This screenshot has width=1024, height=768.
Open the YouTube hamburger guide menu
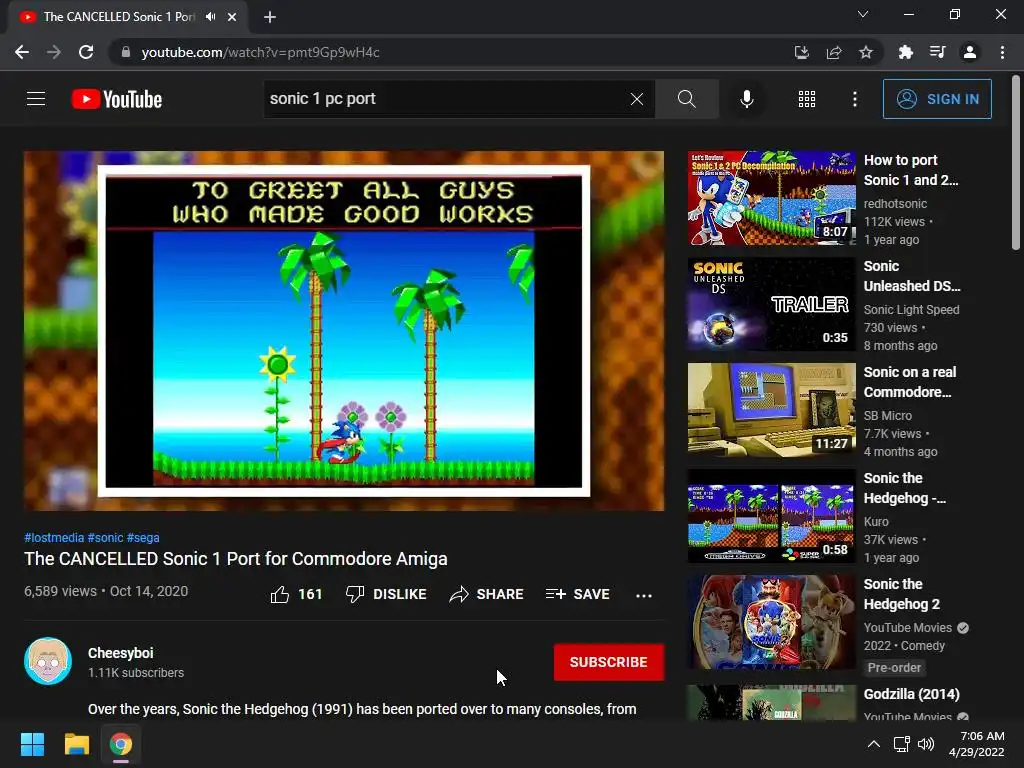36,99
